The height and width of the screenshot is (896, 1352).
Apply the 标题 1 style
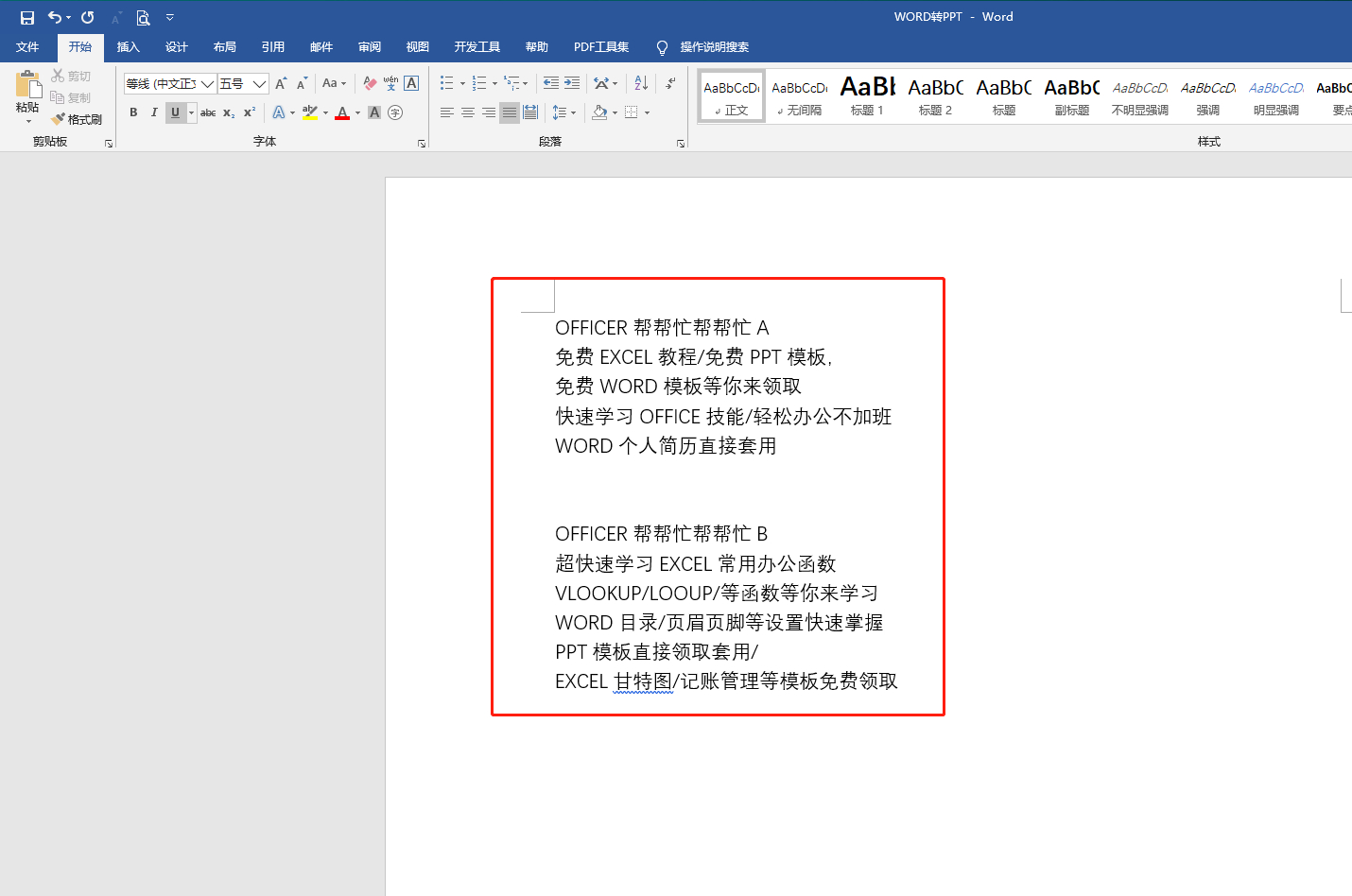(867, 95)
